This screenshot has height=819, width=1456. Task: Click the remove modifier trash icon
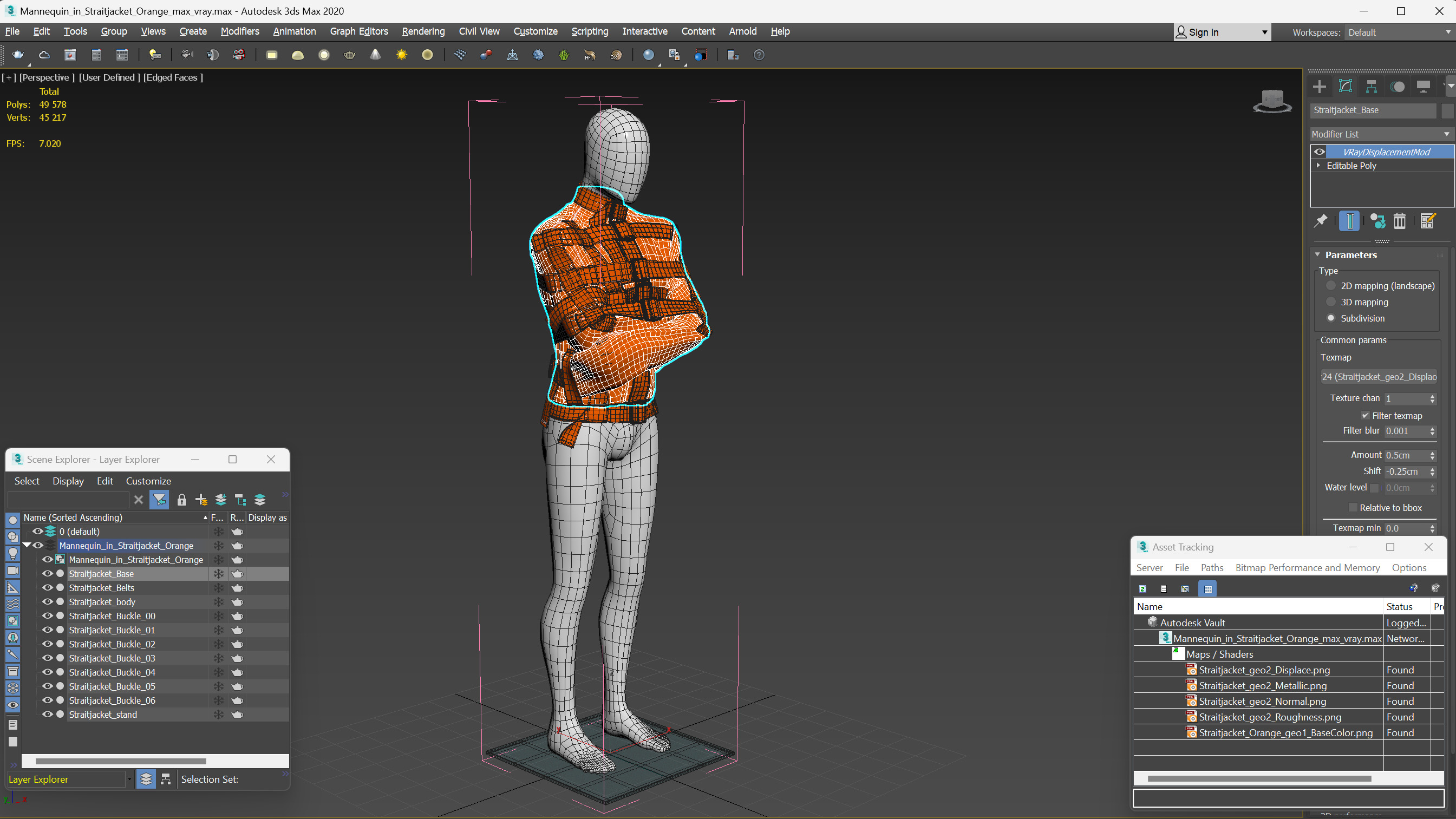click(1400, 221)
